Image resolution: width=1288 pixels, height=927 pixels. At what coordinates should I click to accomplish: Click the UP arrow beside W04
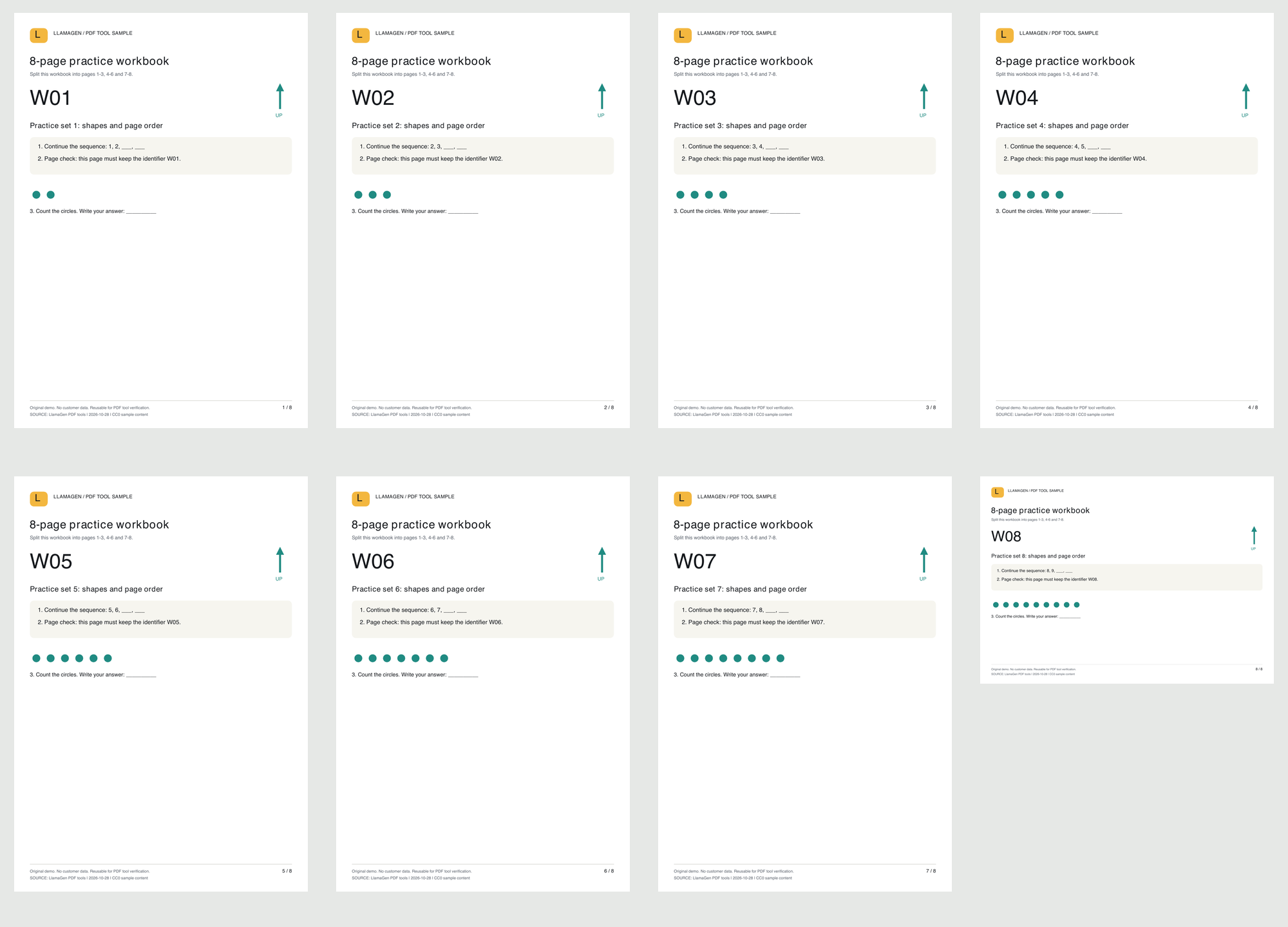click(1245, 97)
